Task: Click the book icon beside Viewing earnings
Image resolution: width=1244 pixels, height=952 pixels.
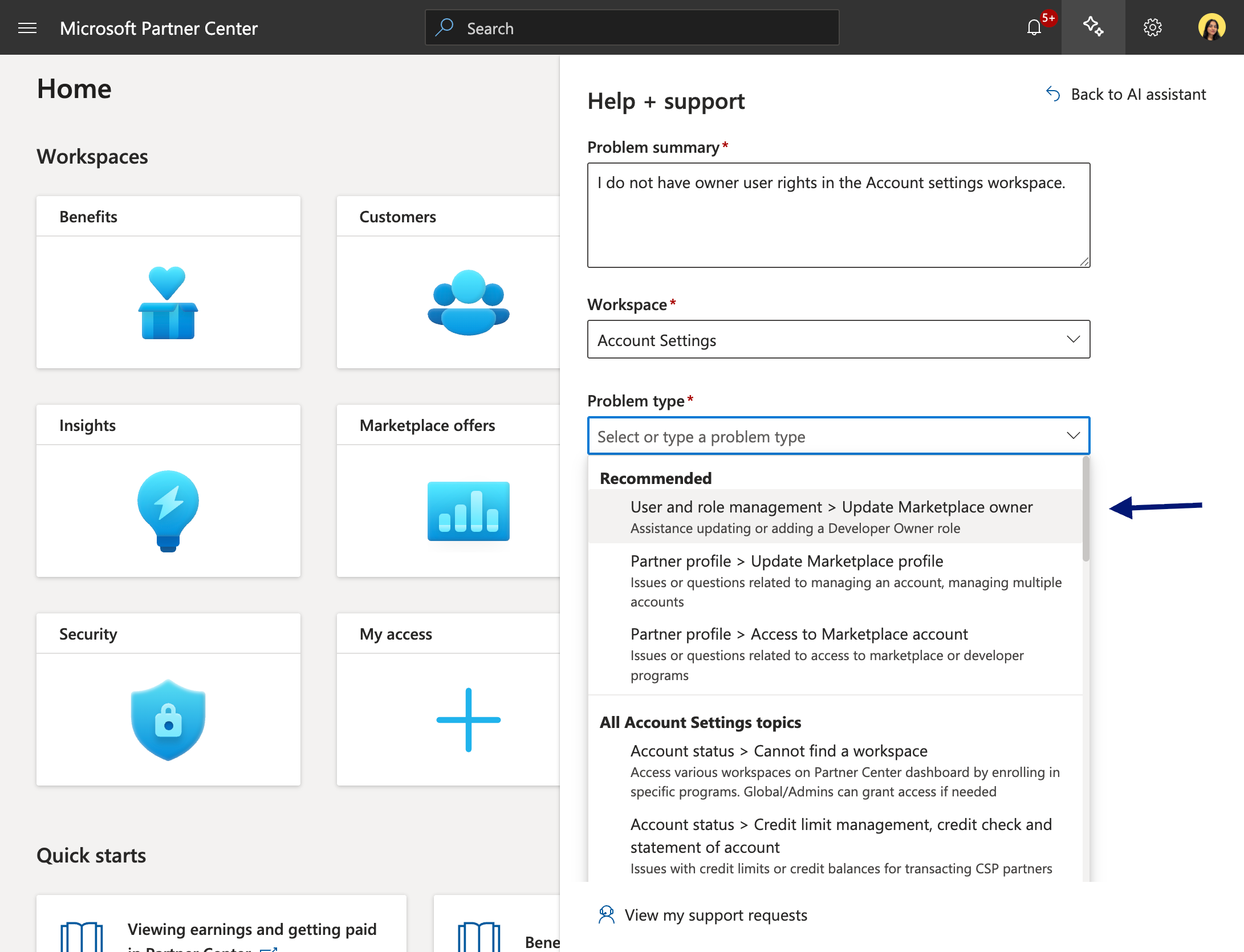Action: point(82,937)
